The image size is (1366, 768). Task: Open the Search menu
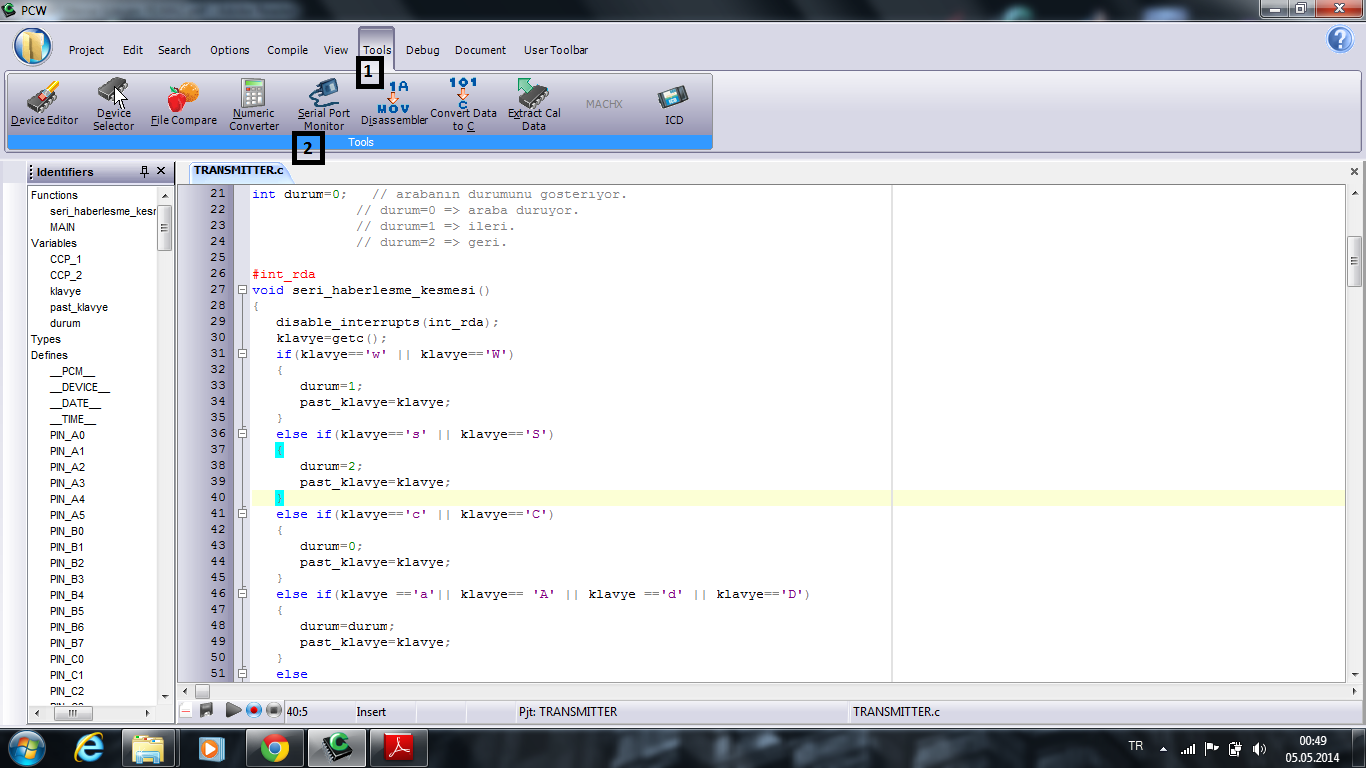pos(174,50)
